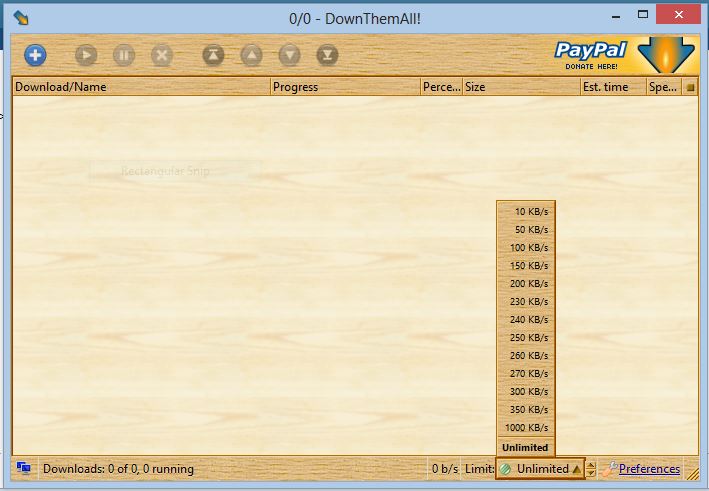Set limit to 260 KB/s
709x491 pixels.
[x=526, y=356]
